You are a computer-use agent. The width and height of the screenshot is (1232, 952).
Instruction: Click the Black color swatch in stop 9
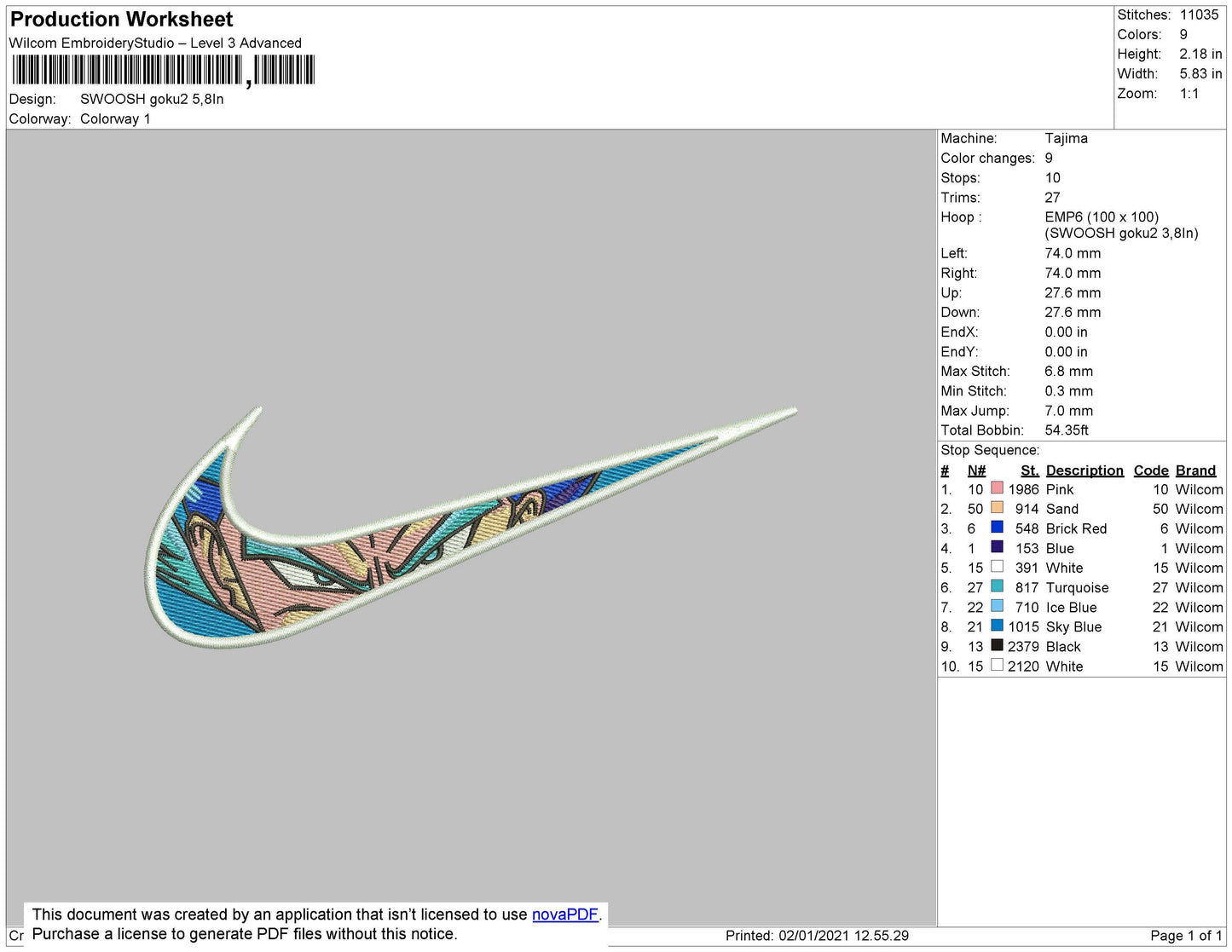[x=997, y=645]
